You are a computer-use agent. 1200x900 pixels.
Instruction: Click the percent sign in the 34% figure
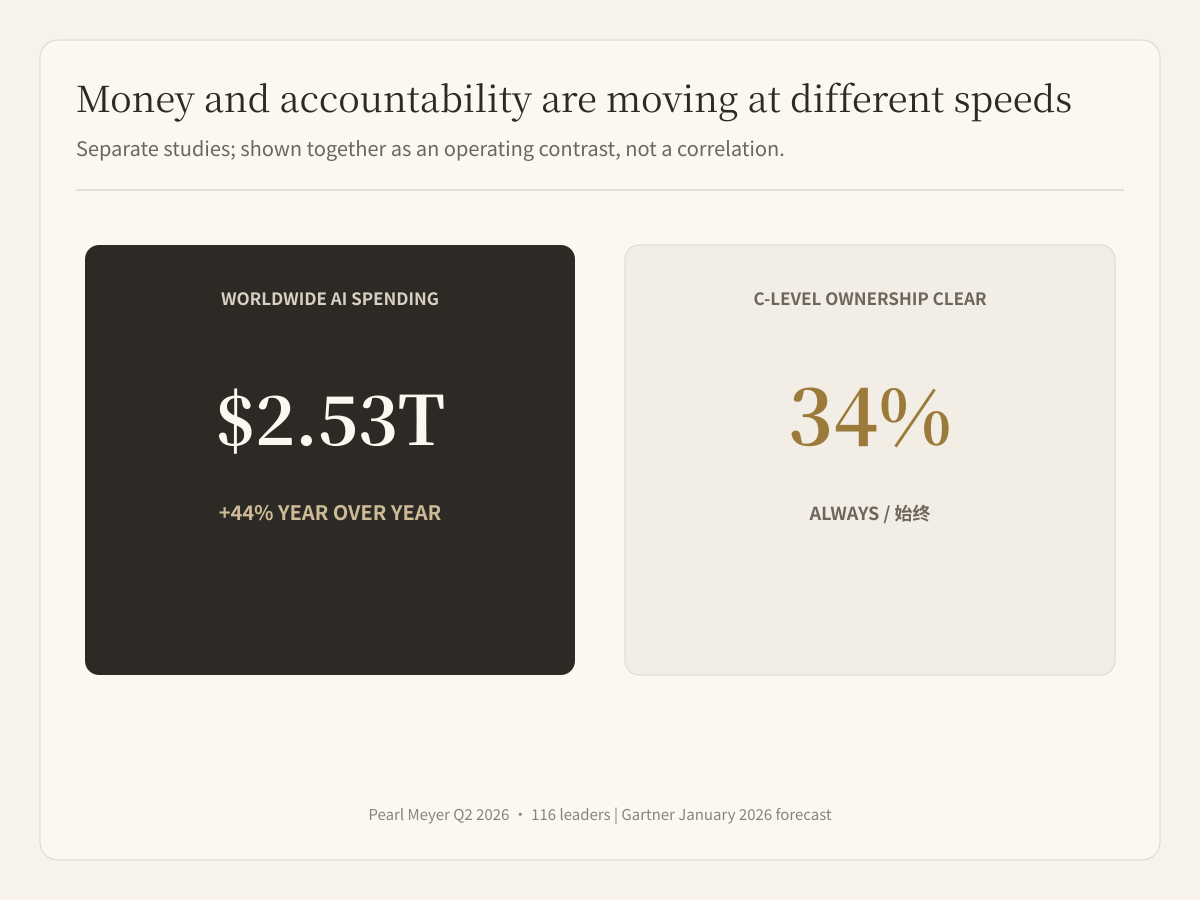coord(913,418)
